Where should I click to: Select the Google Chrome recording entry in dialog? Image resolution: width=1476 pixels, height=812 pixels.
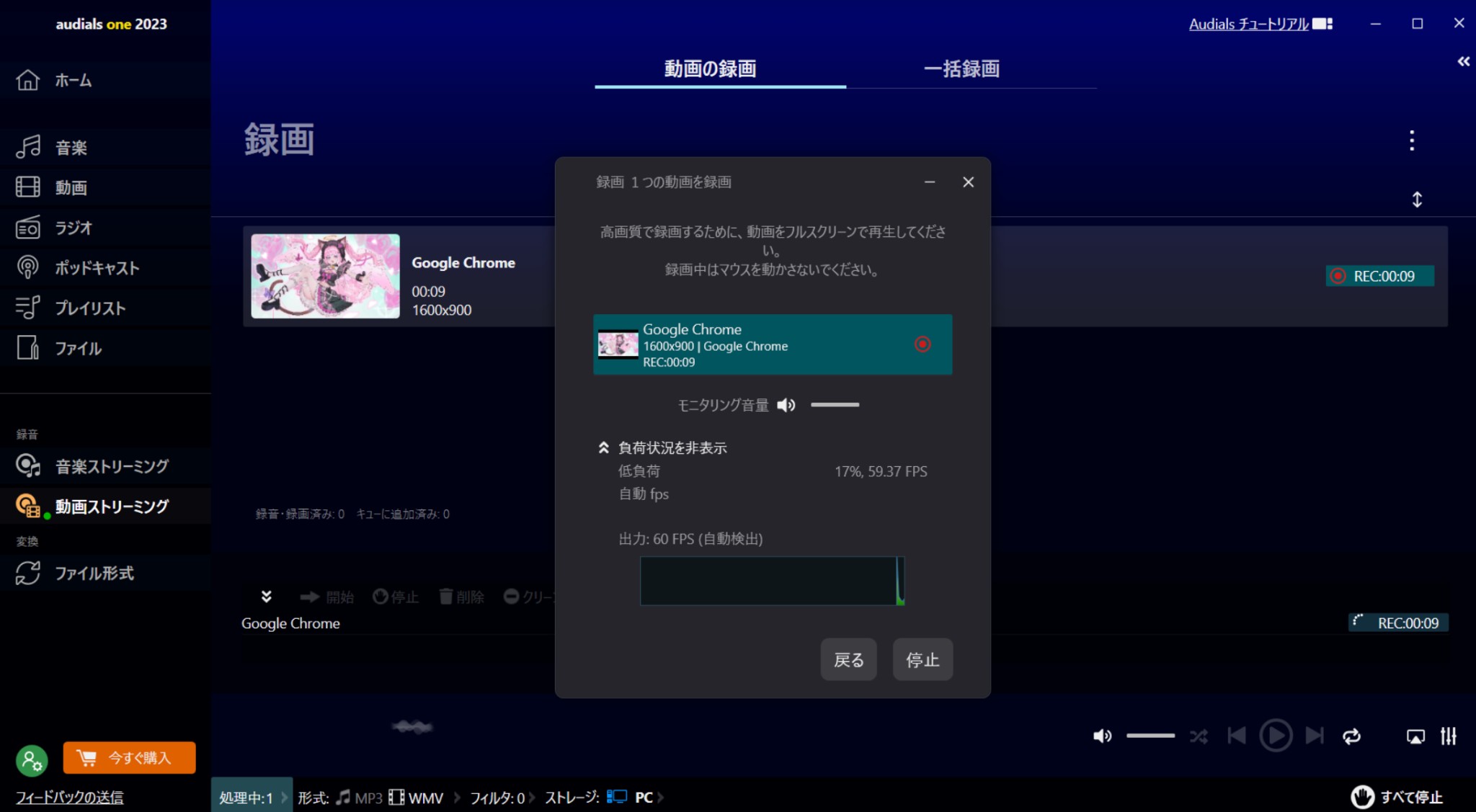[x=772, y=344]
